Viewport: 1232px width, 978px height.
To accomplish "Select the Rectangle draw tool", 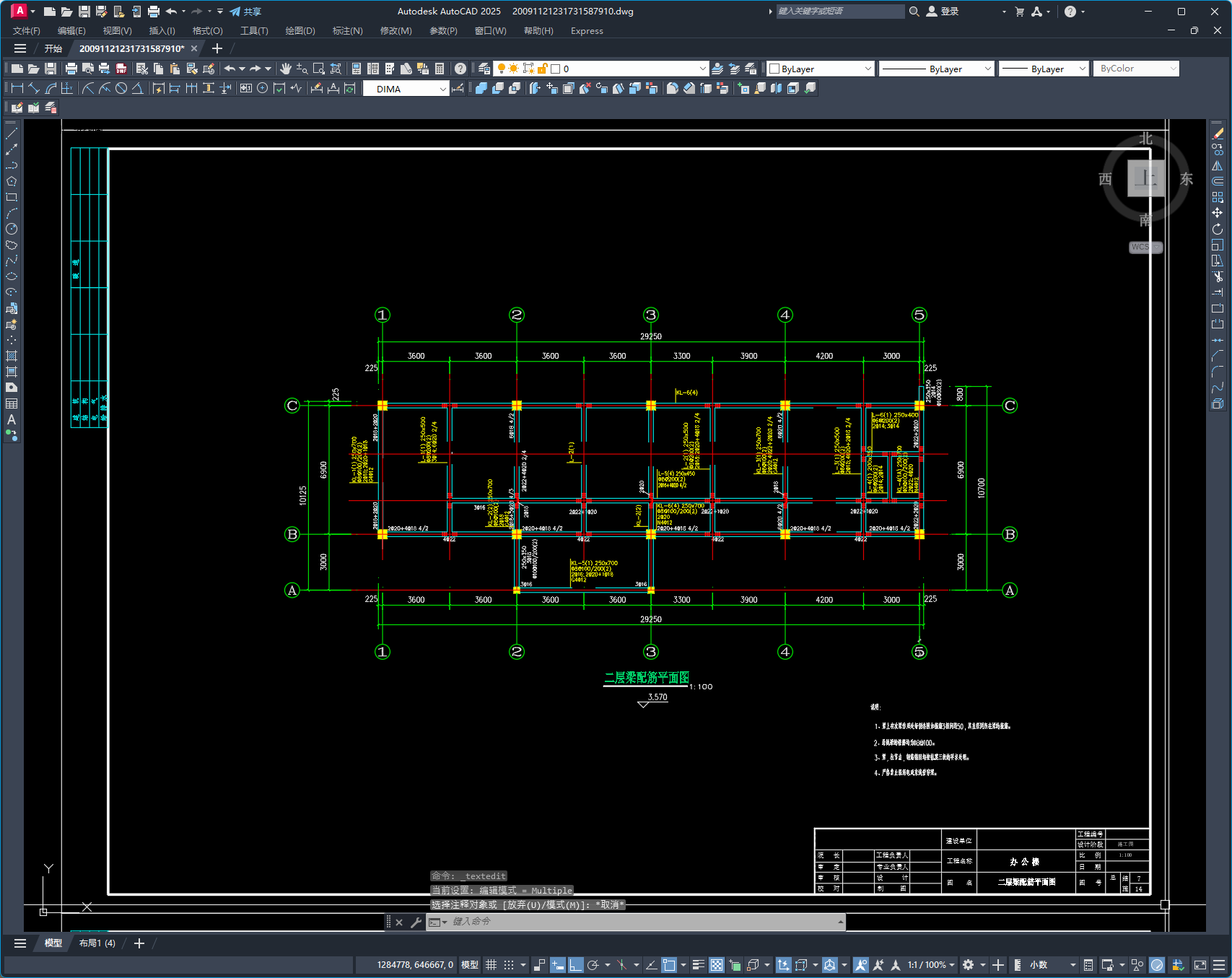I will [12, 197].
